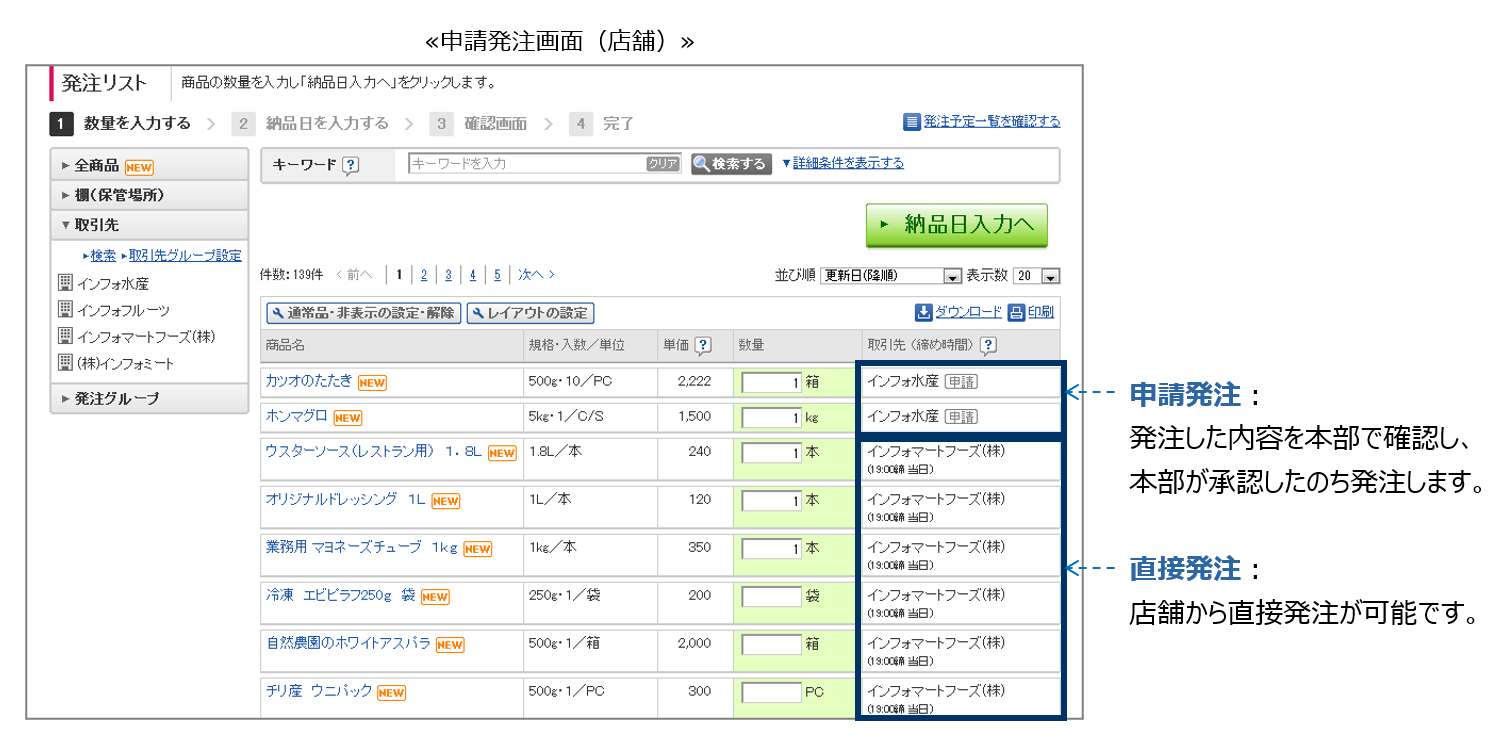Viewport: 1501px width, 748px height.
Task: Click the building icon next to インフォ水産
Action: (66, 283)
